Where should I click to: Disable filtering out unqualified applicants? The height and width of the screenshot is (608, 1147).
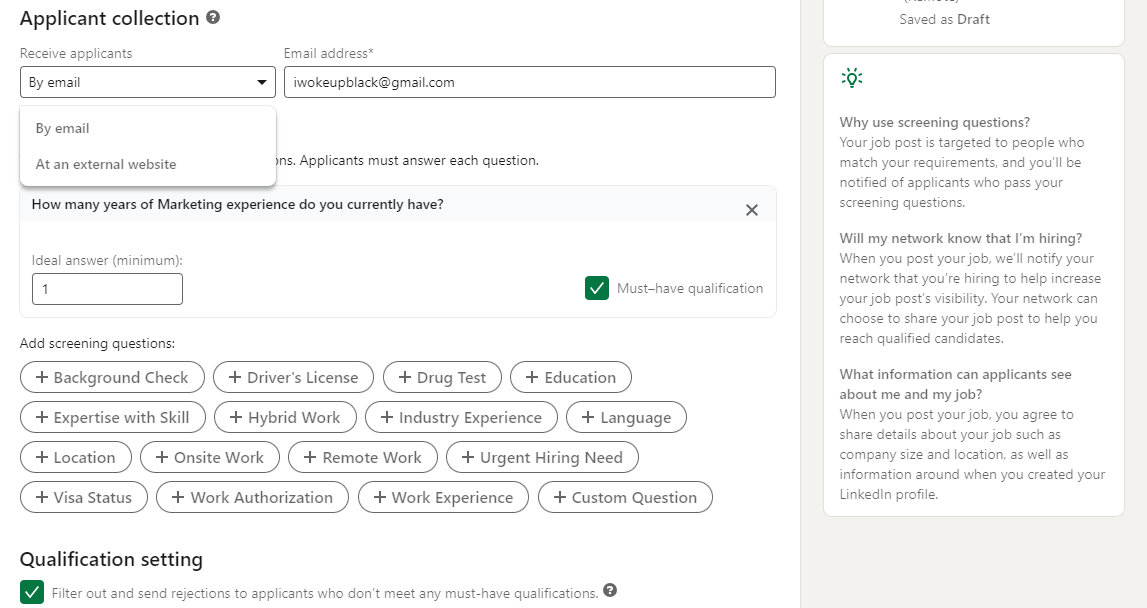pyautogui.click(x=31, y=592)
